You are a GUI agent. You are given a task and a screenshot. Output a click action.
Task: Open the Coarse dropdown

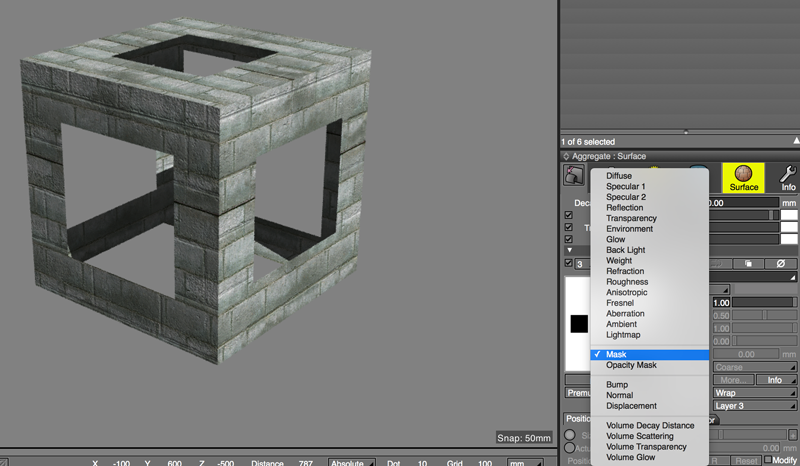(755, 367)
